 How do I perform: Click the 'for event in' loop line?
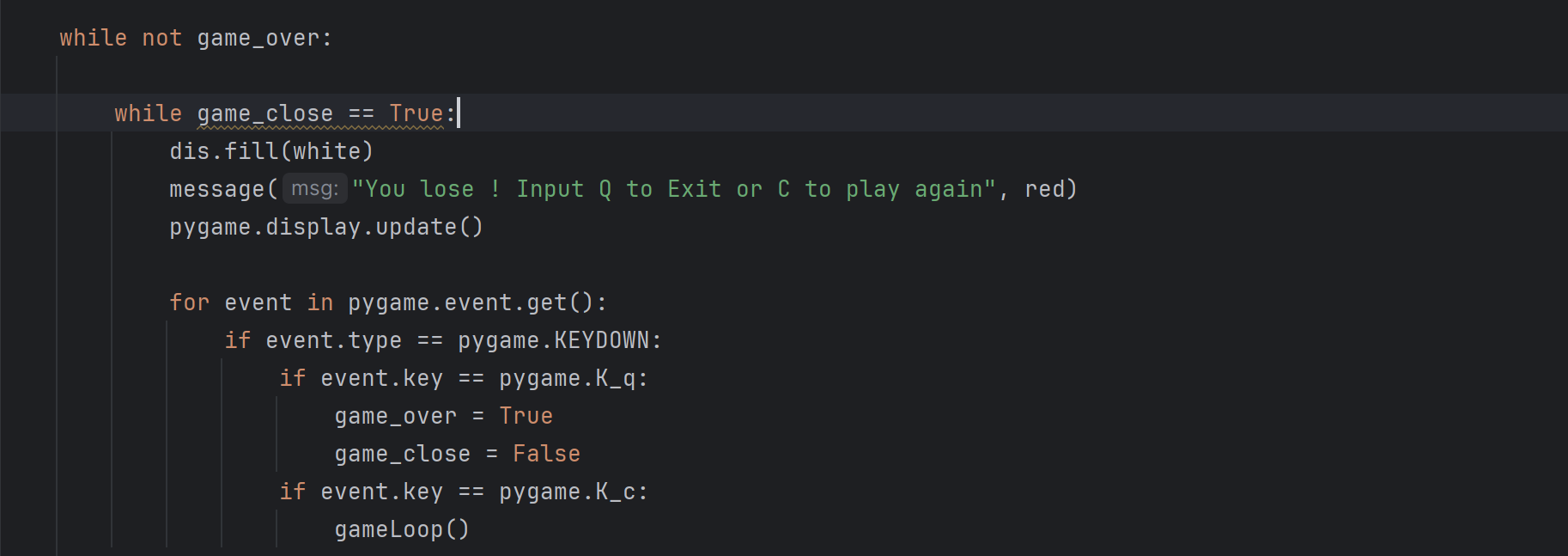coord(388,302)
